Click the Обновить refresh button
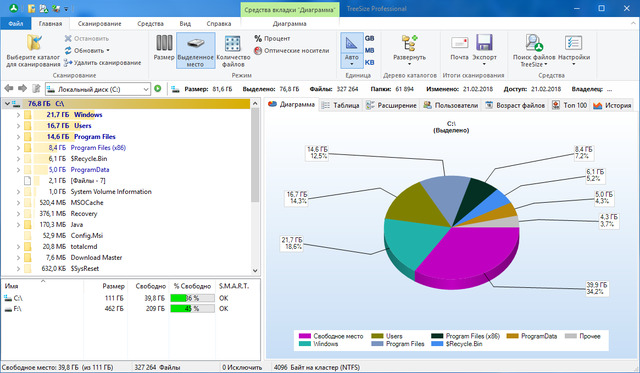This screenshot has width=640, height=373. [x=87, y=51]
